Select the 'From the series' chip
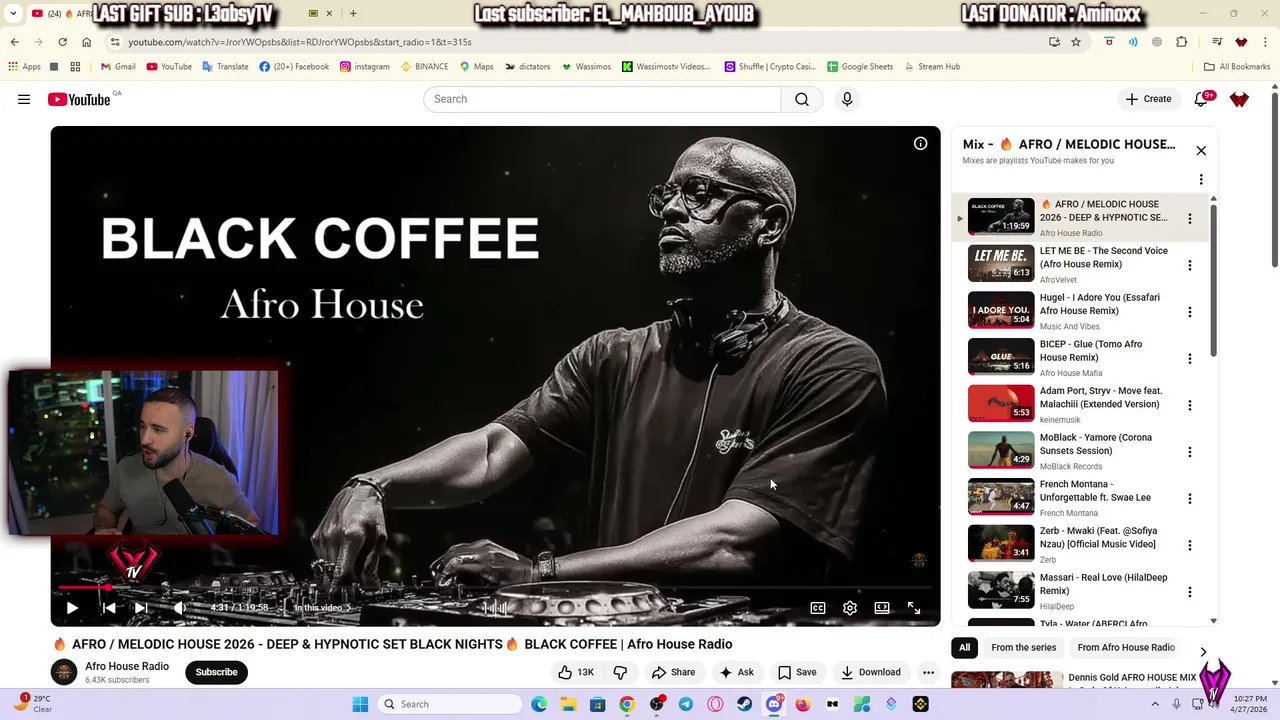 tap(1023, 648)
